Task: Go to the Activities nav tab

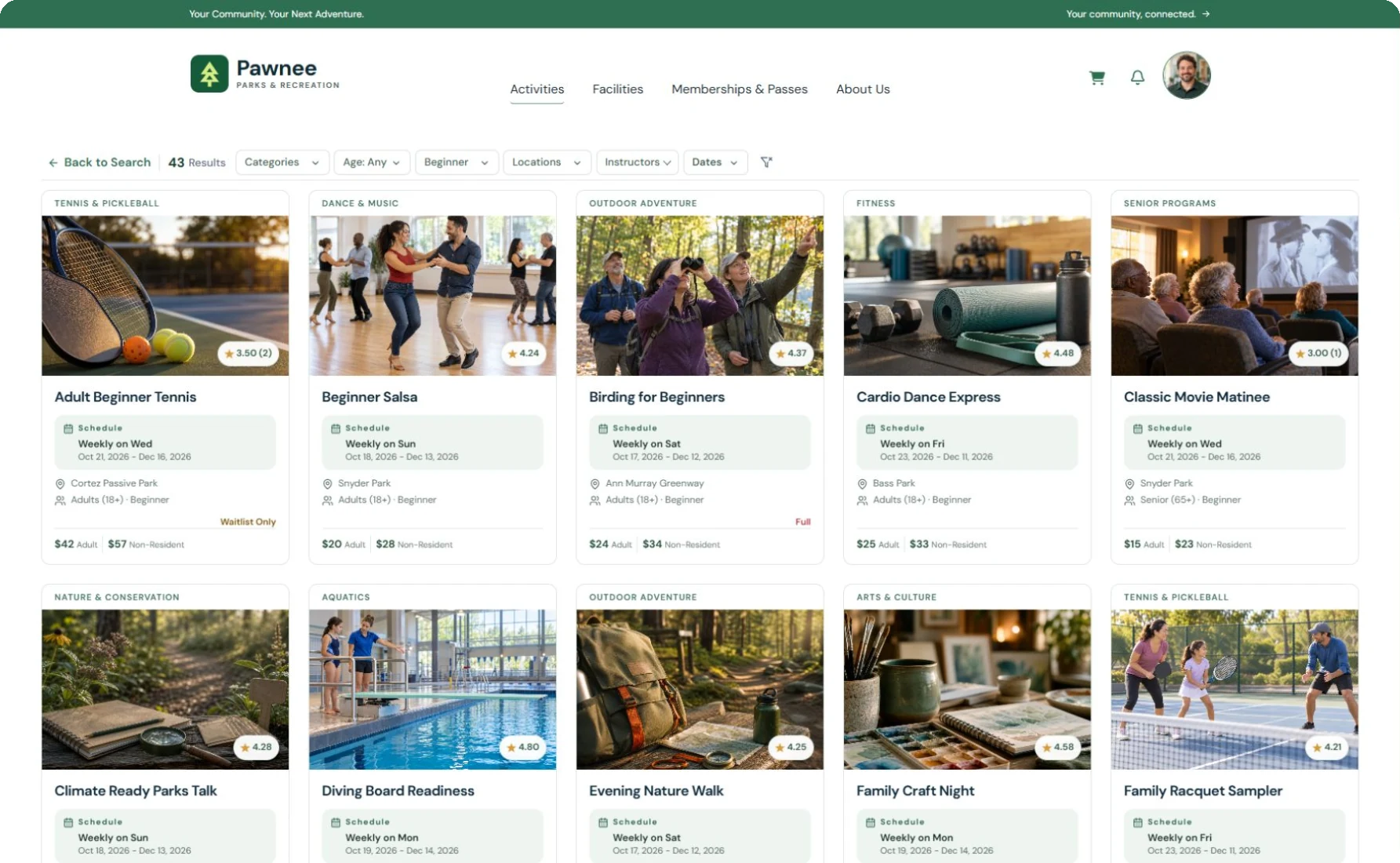Action: point(537,89)
